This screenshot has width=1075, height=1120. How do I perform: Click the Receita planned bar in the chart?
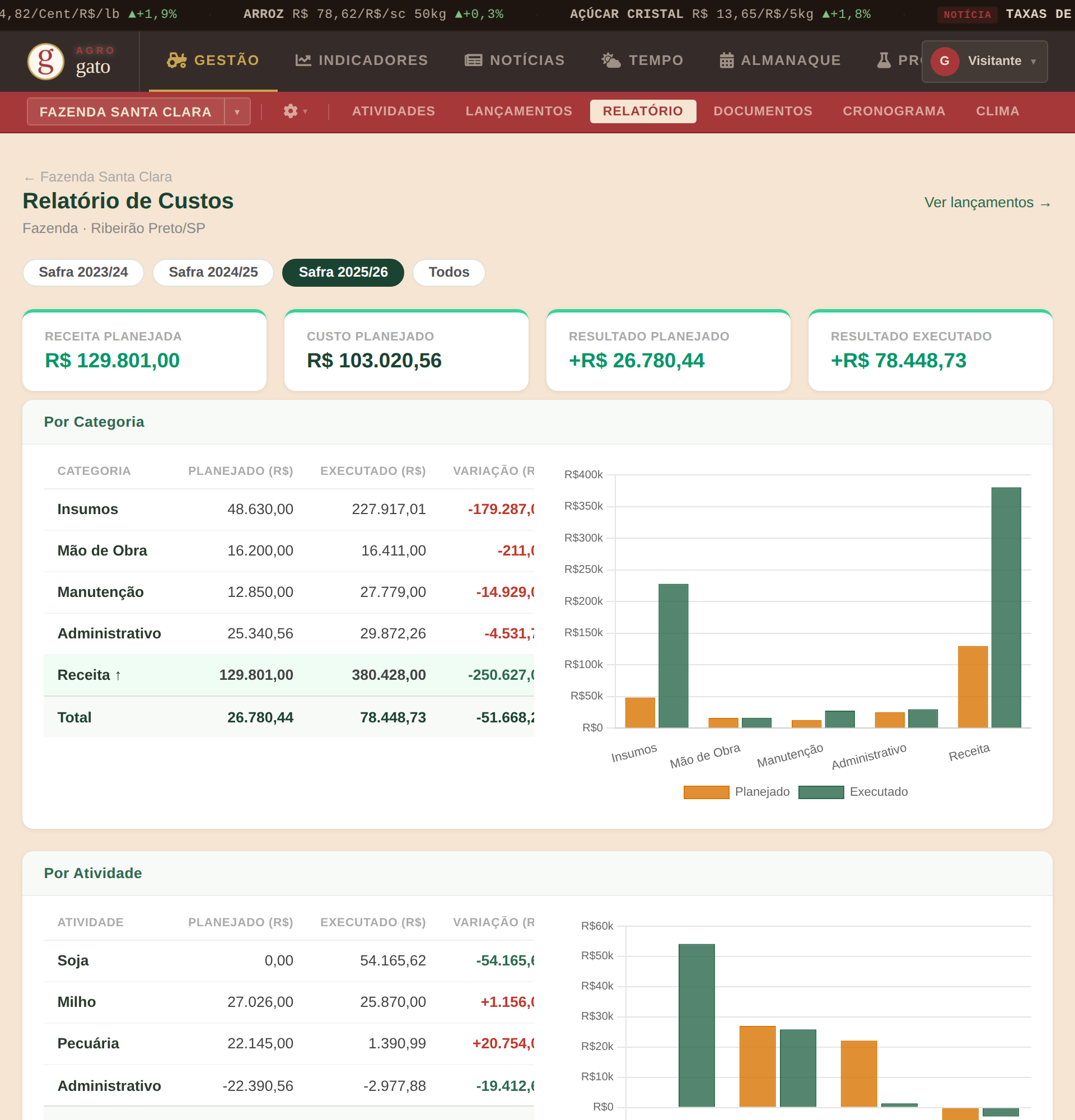tap(973, 687)
